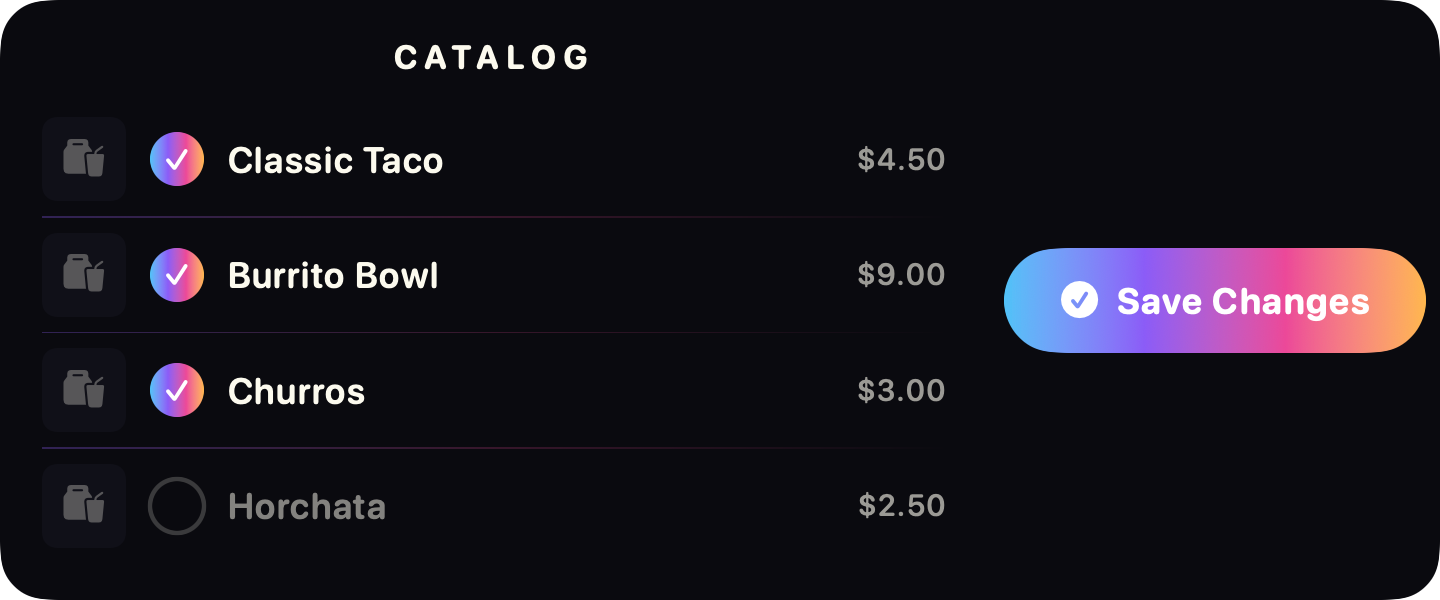Click the Churros bag-and-drink icon

(84, 390)
